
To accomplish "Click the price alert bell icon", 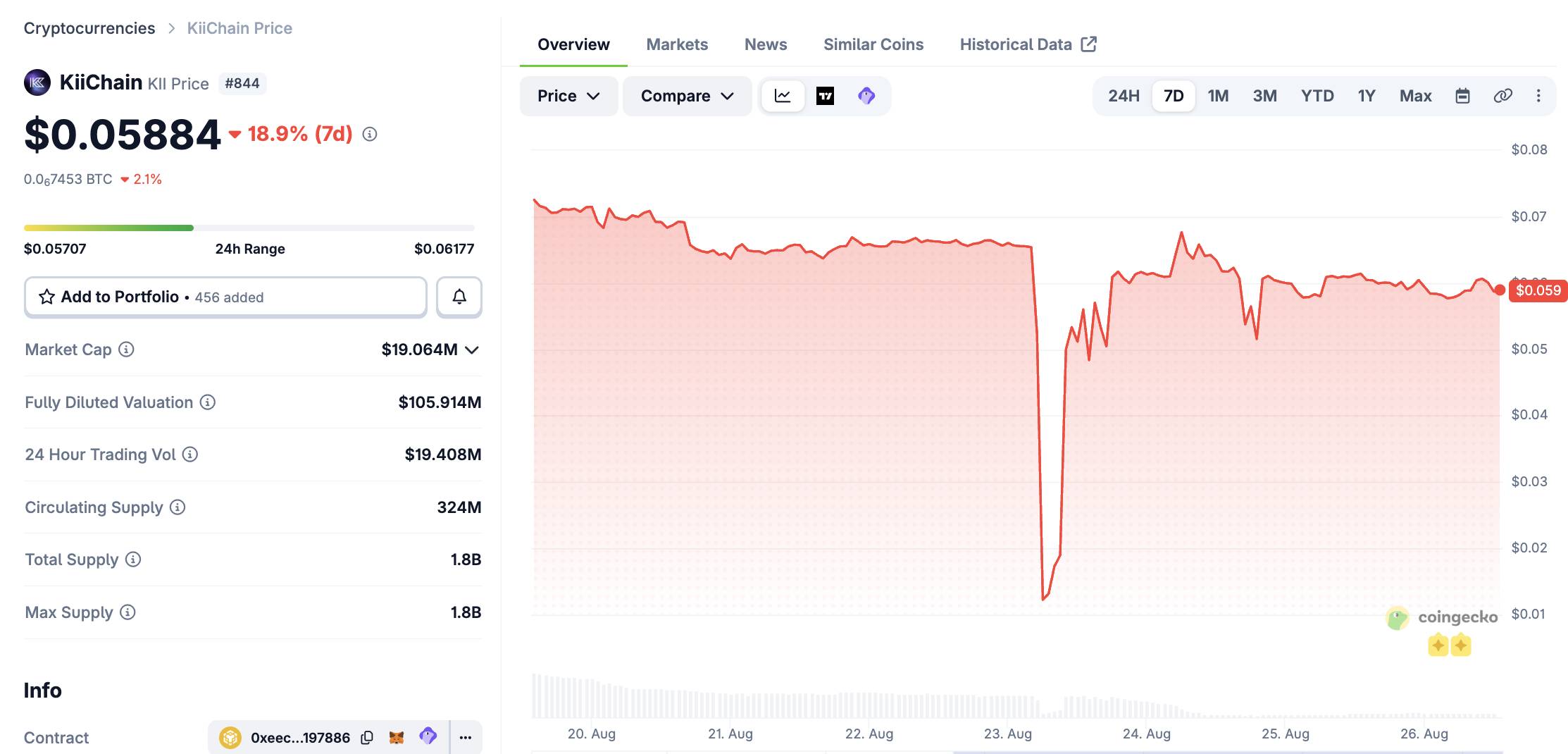I will point(459,297).
